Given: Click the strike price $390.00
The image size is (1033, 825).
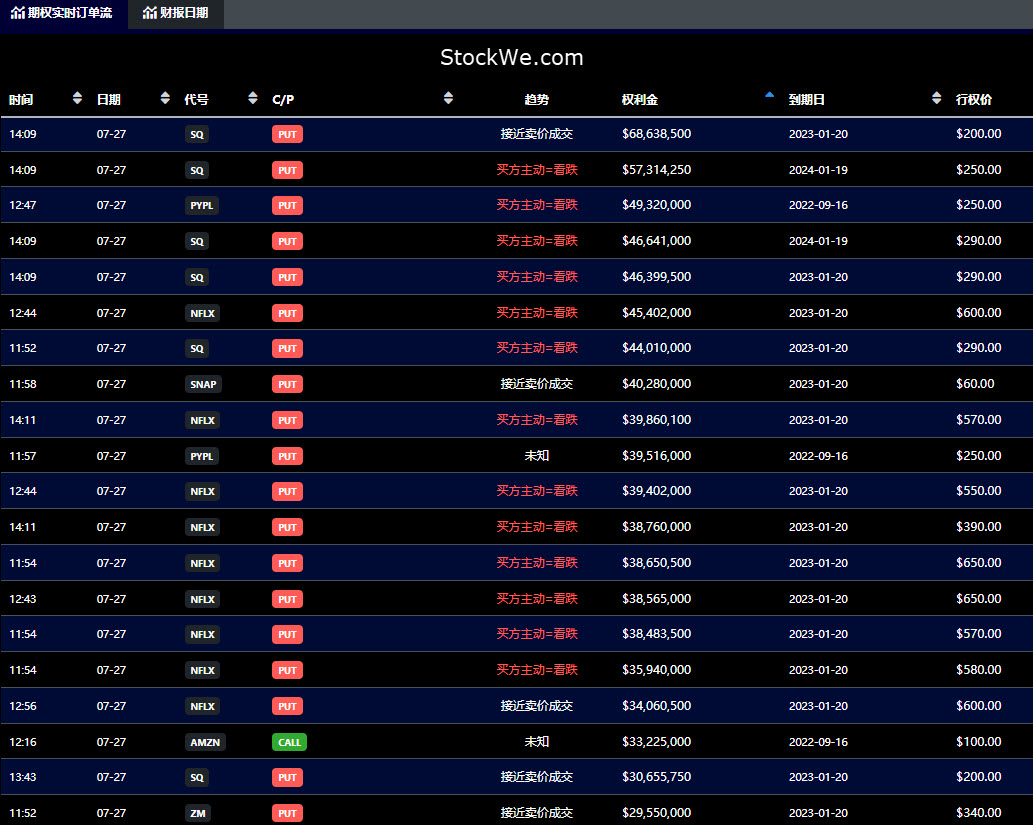Looking at the screenshot, I should 978,526.
